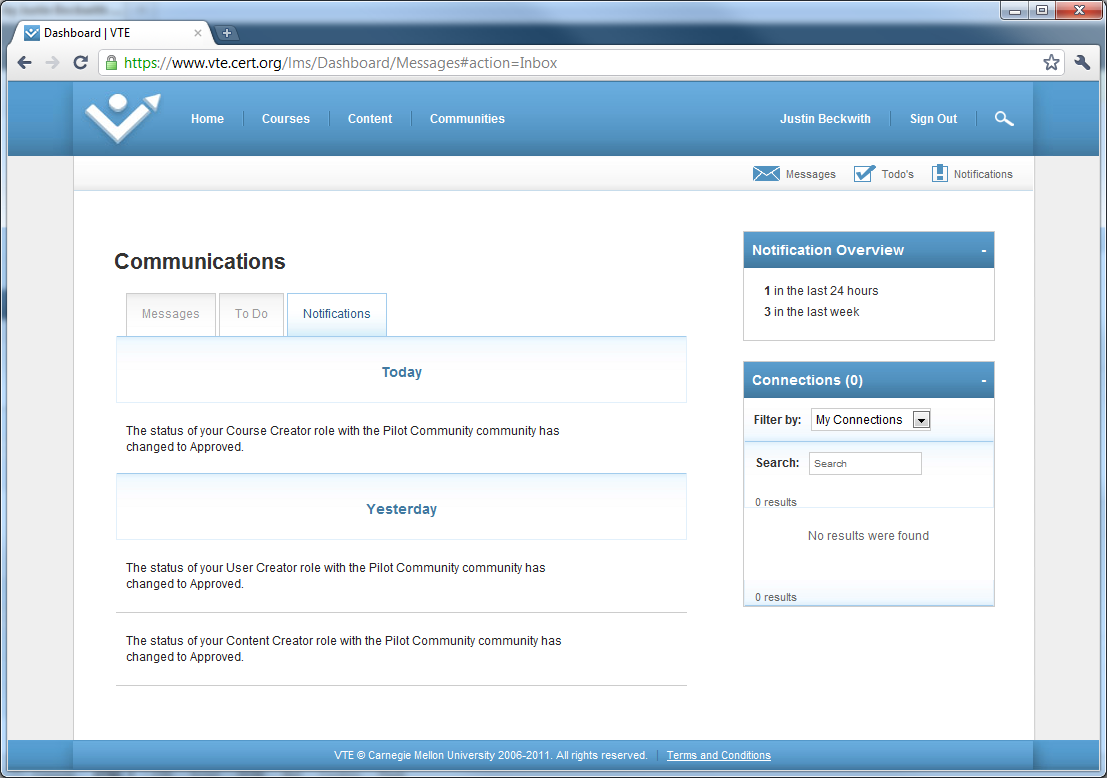Click the Todo's checkmark icon
Screen dimensions: 1107x778
[x=864, y=174]
